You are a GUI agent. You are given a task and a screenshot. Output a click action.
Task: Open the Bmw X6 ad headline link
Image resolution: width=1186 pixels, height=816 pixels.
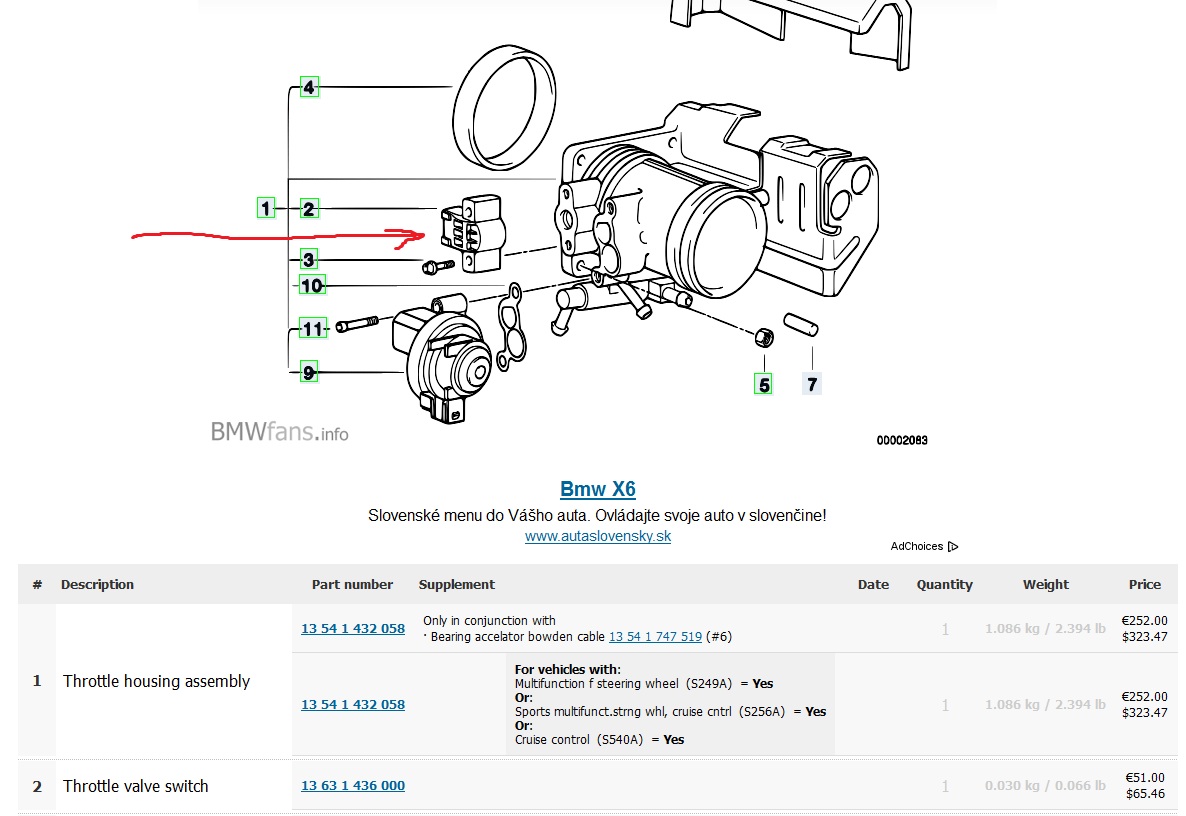pos(597,489)
